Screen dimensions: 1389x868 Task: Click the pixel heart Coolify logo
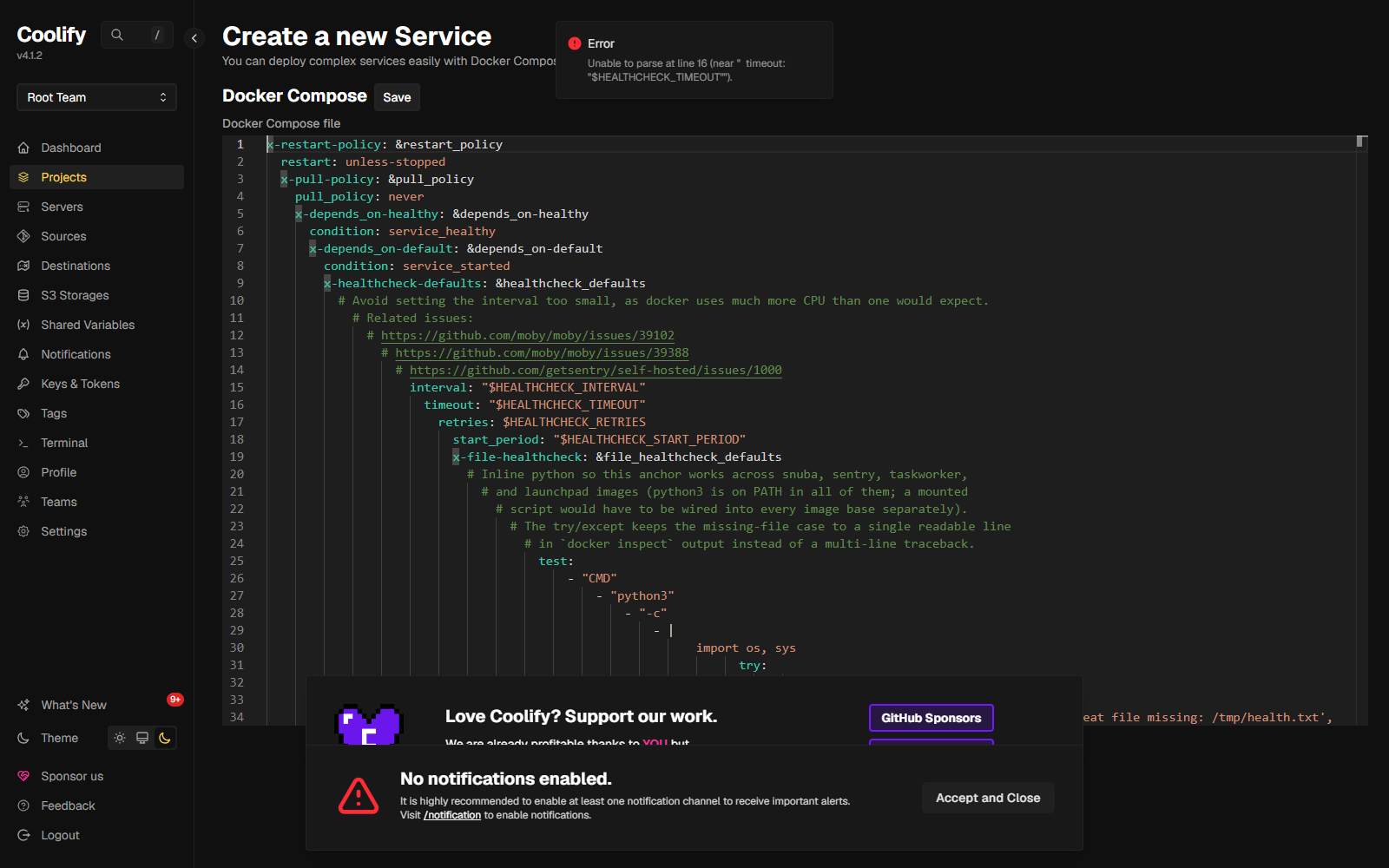tap(369, 724)
